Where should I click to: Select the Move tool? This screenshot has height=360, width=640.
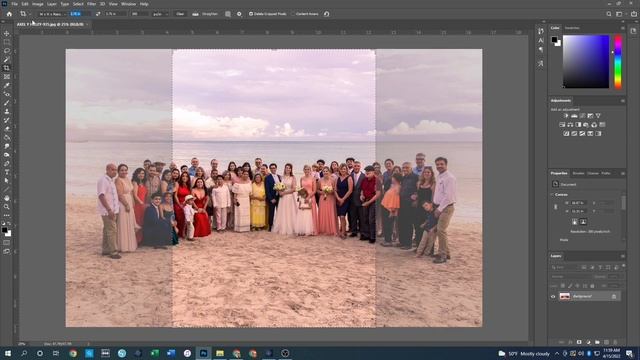coord(7,33)
